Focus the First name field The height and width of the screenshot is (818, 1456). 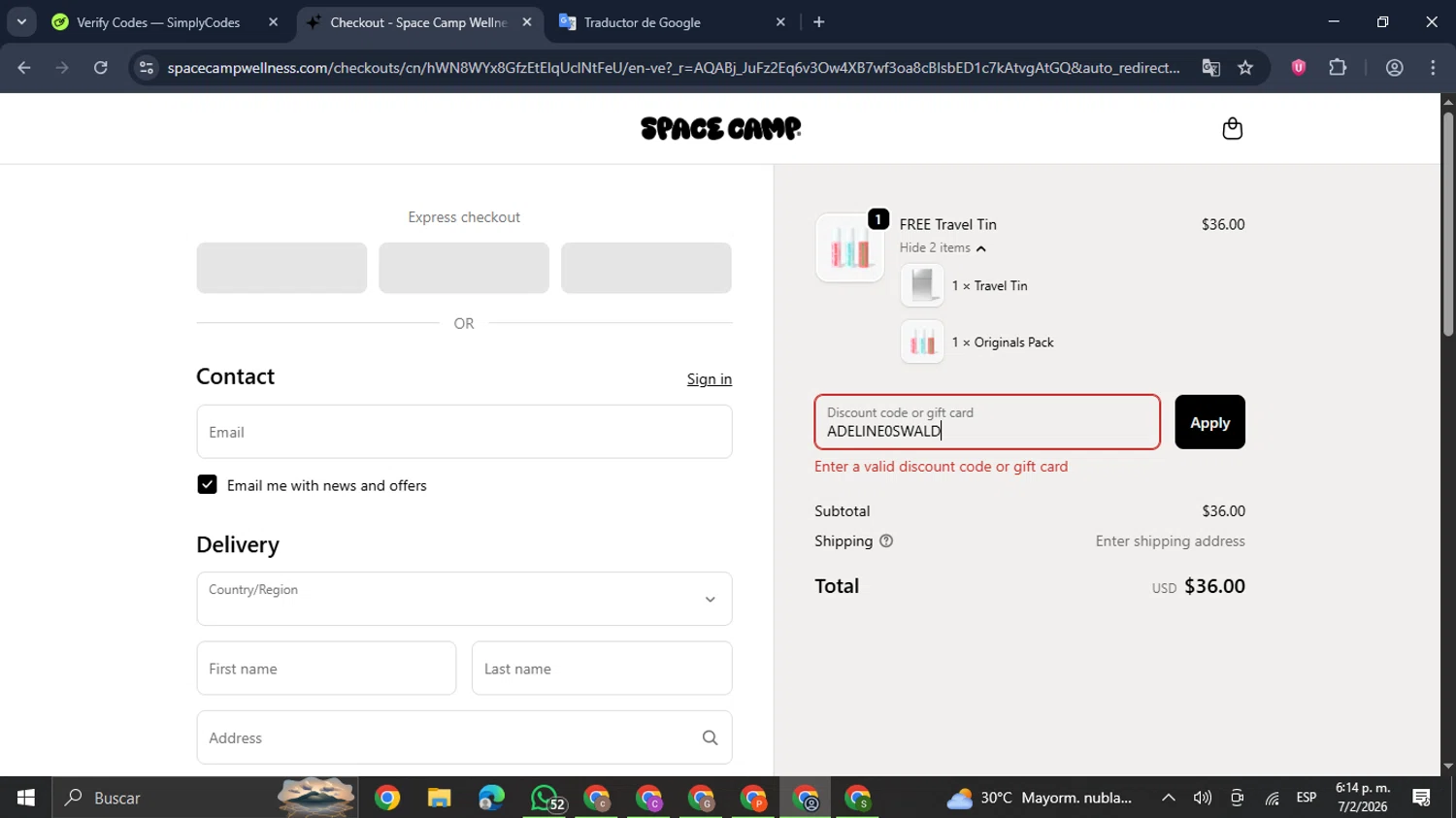[x=326, y=669]
